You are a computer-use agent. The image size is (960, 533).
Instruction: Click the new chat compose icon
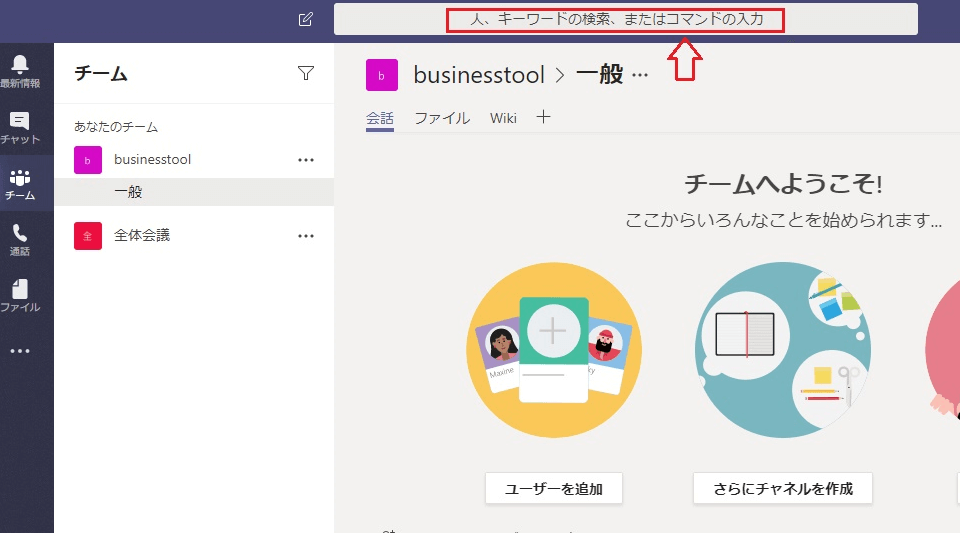(x=306, y=19)
